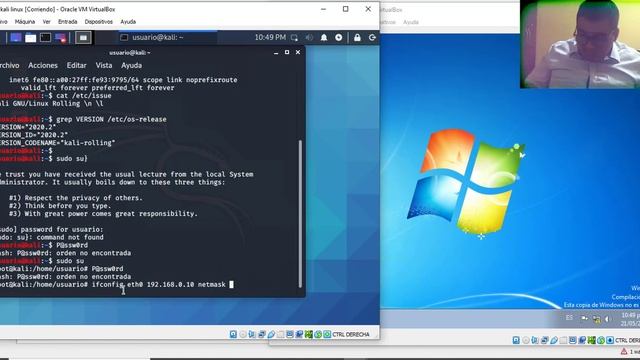Click the show desktop icon in Kali panel

pos(16,38)
